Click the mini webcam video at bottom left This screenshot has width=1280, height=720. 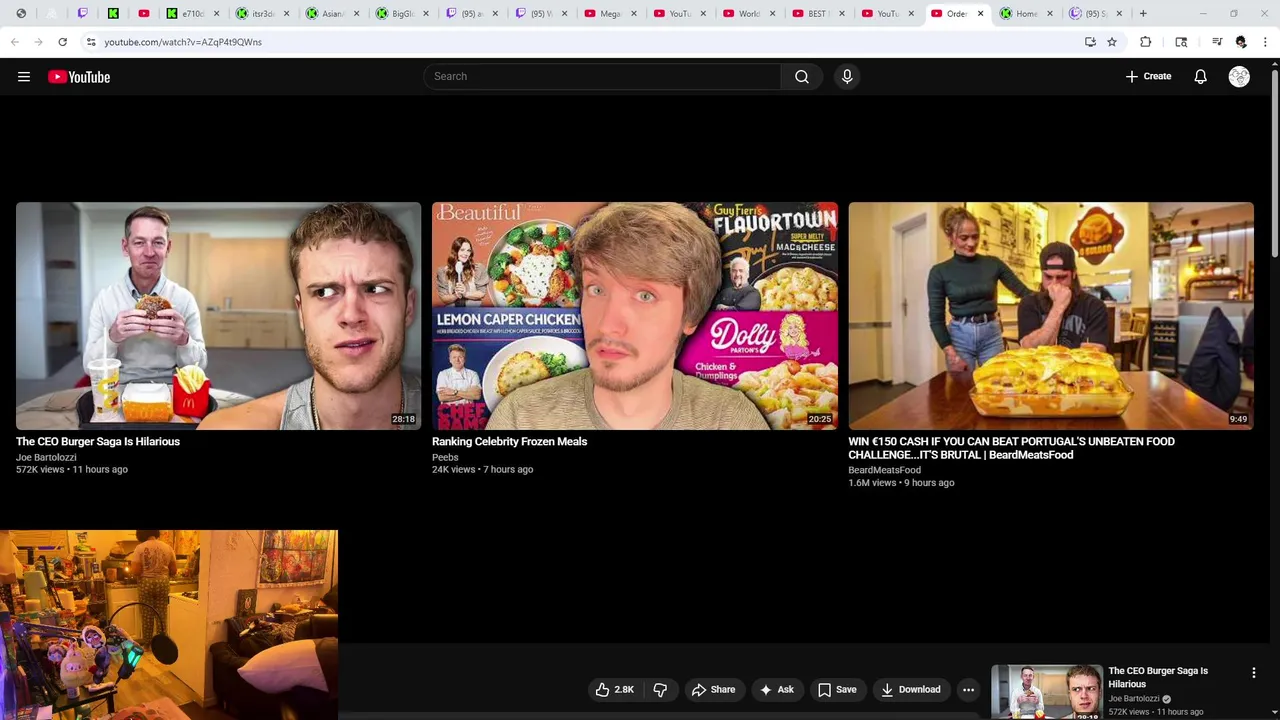click(169, 625)
